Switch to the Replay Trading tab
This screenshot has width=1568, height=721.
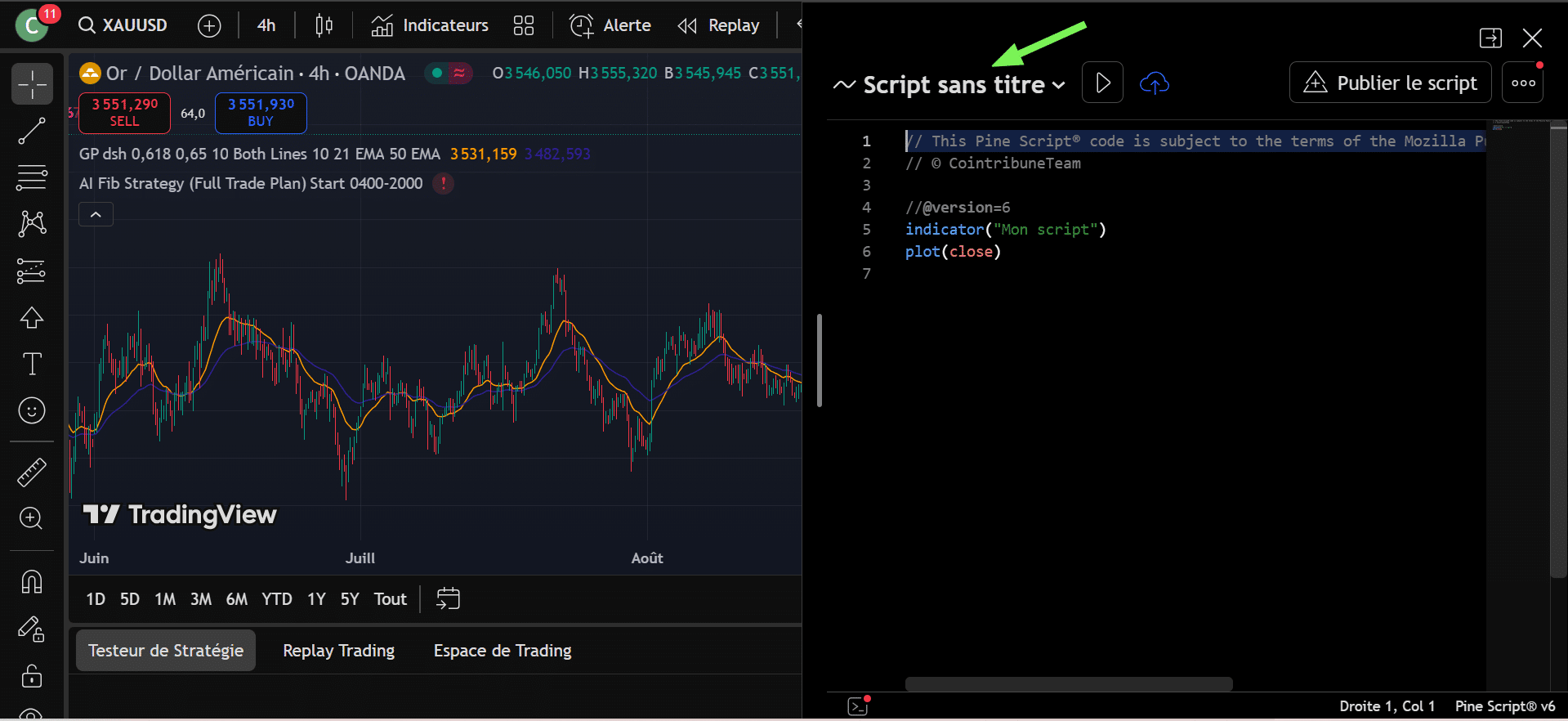click(x=338, y=651)
